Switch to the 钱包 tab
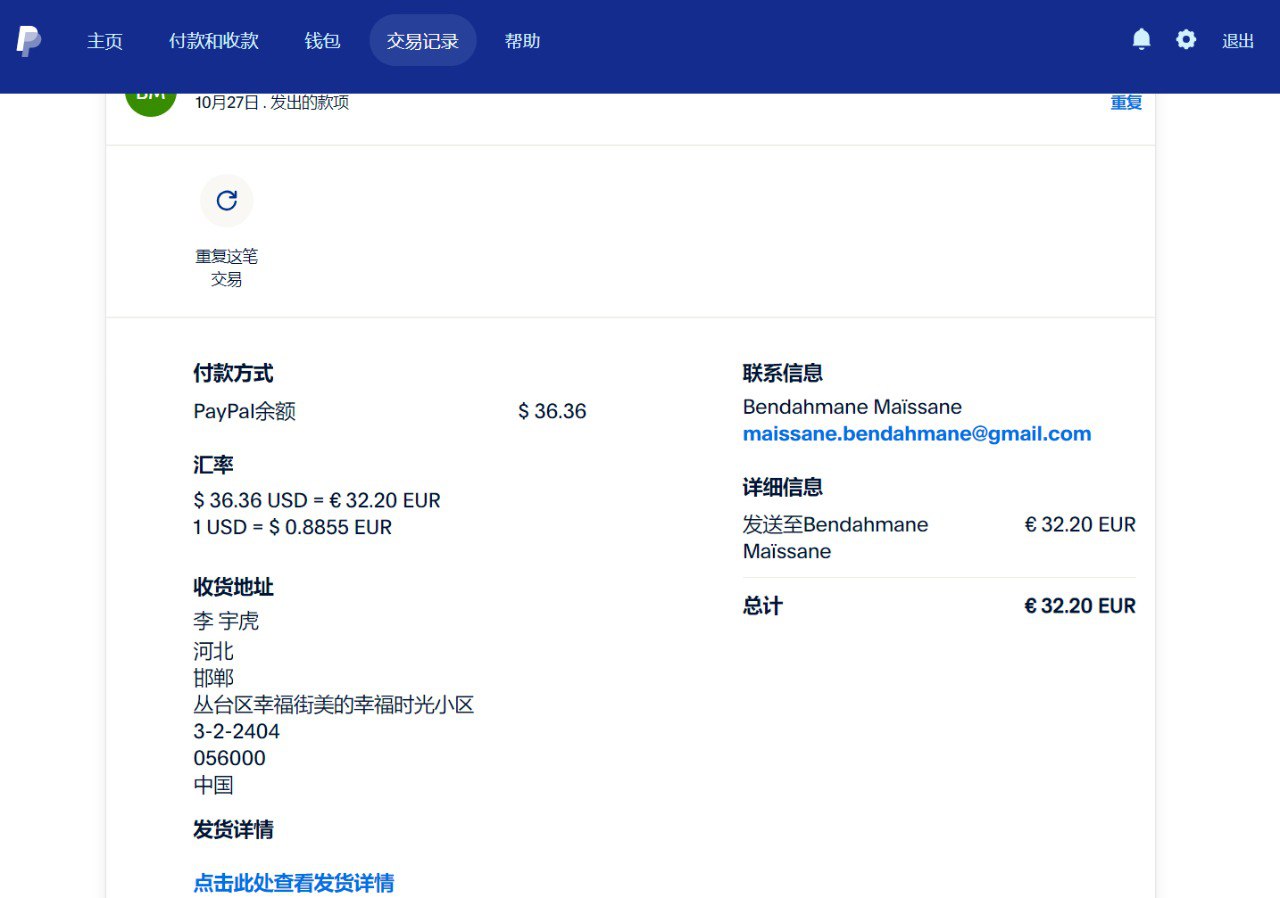 pyautogui.click(x=322, y=41)
